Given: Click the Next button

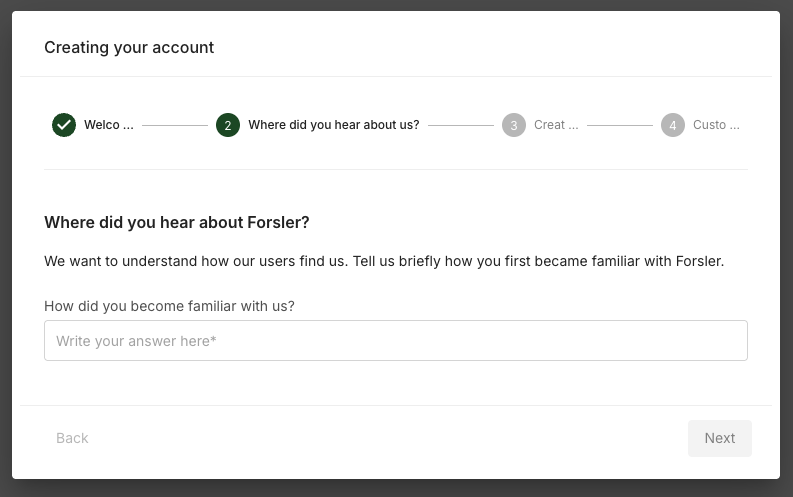Looking at the screenshot, I should click(x=720, y=438).
